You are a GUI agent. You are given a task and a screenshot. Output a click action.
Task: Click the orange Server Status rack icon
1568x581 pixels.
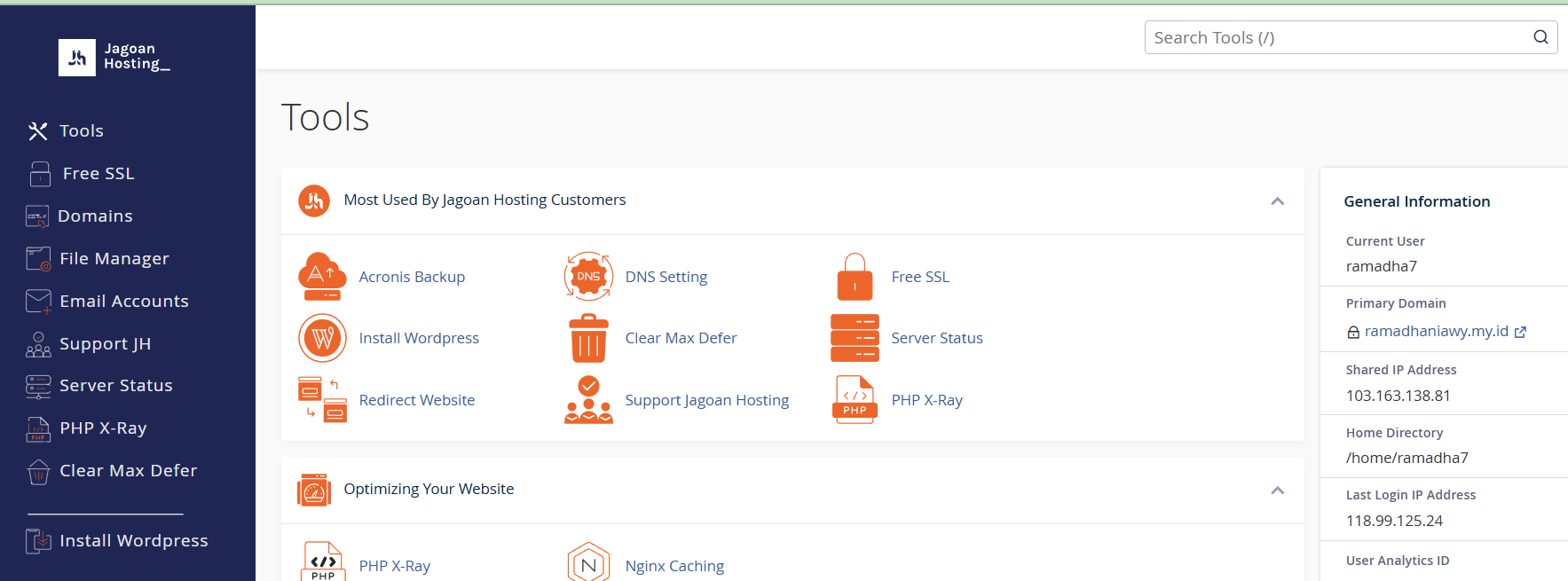click(855, 338)
